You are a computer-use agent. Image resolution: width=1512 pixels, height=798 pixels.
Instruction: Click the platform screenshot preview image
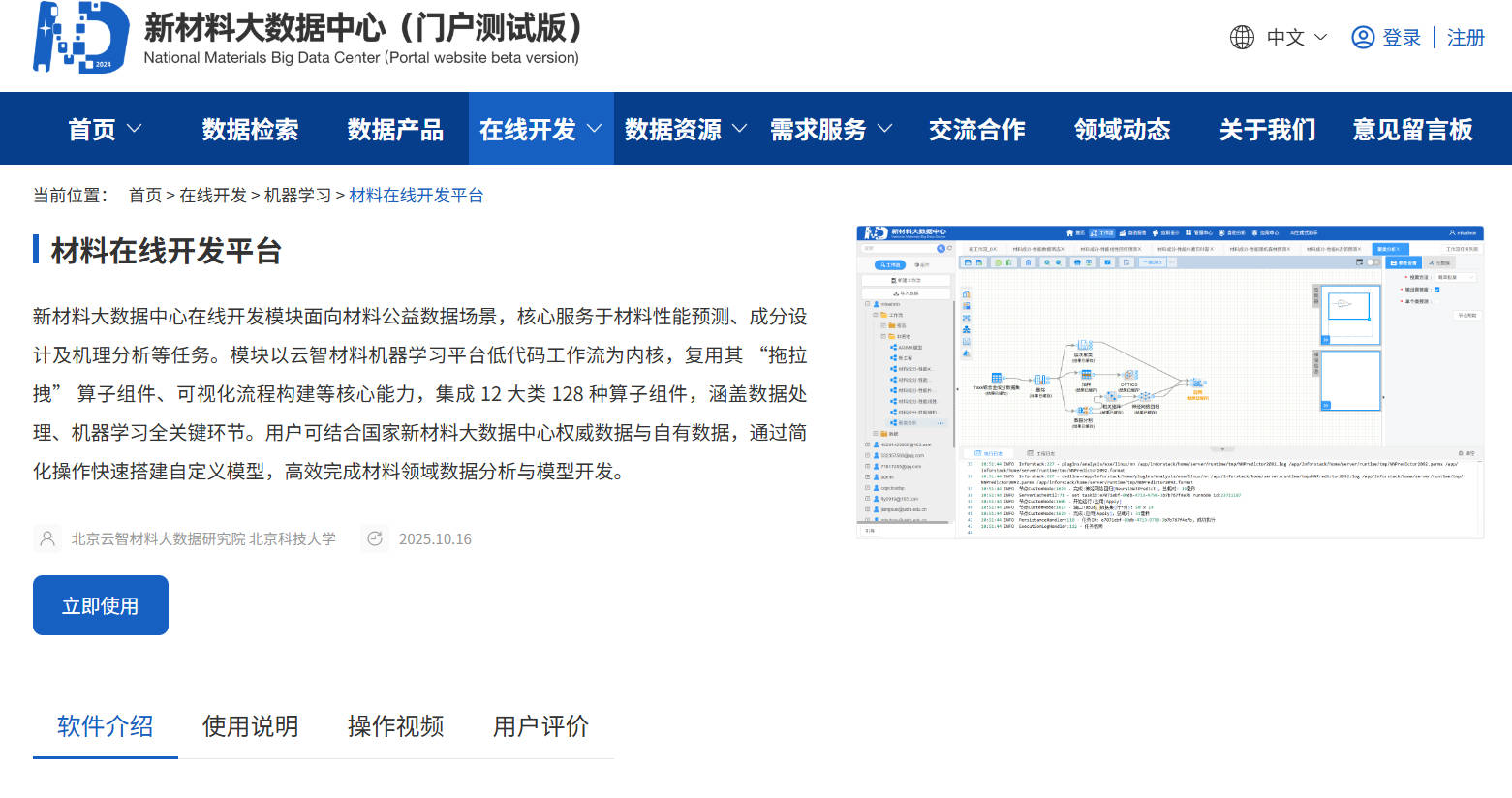pyautogui.click(x=1169, y=381)
